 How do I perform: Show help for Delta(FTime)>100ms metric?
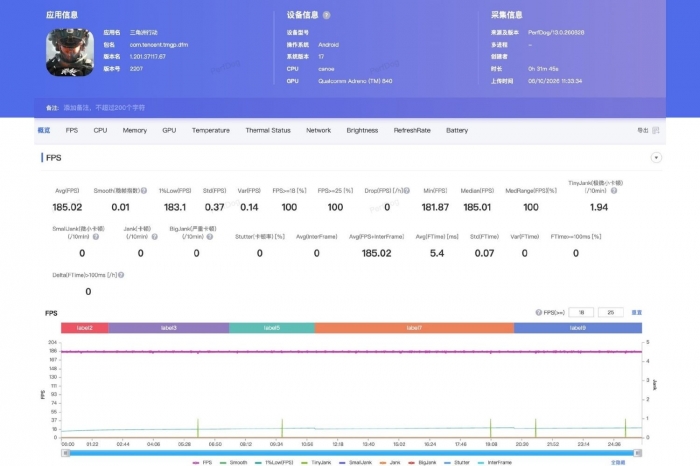pos(121,275)
